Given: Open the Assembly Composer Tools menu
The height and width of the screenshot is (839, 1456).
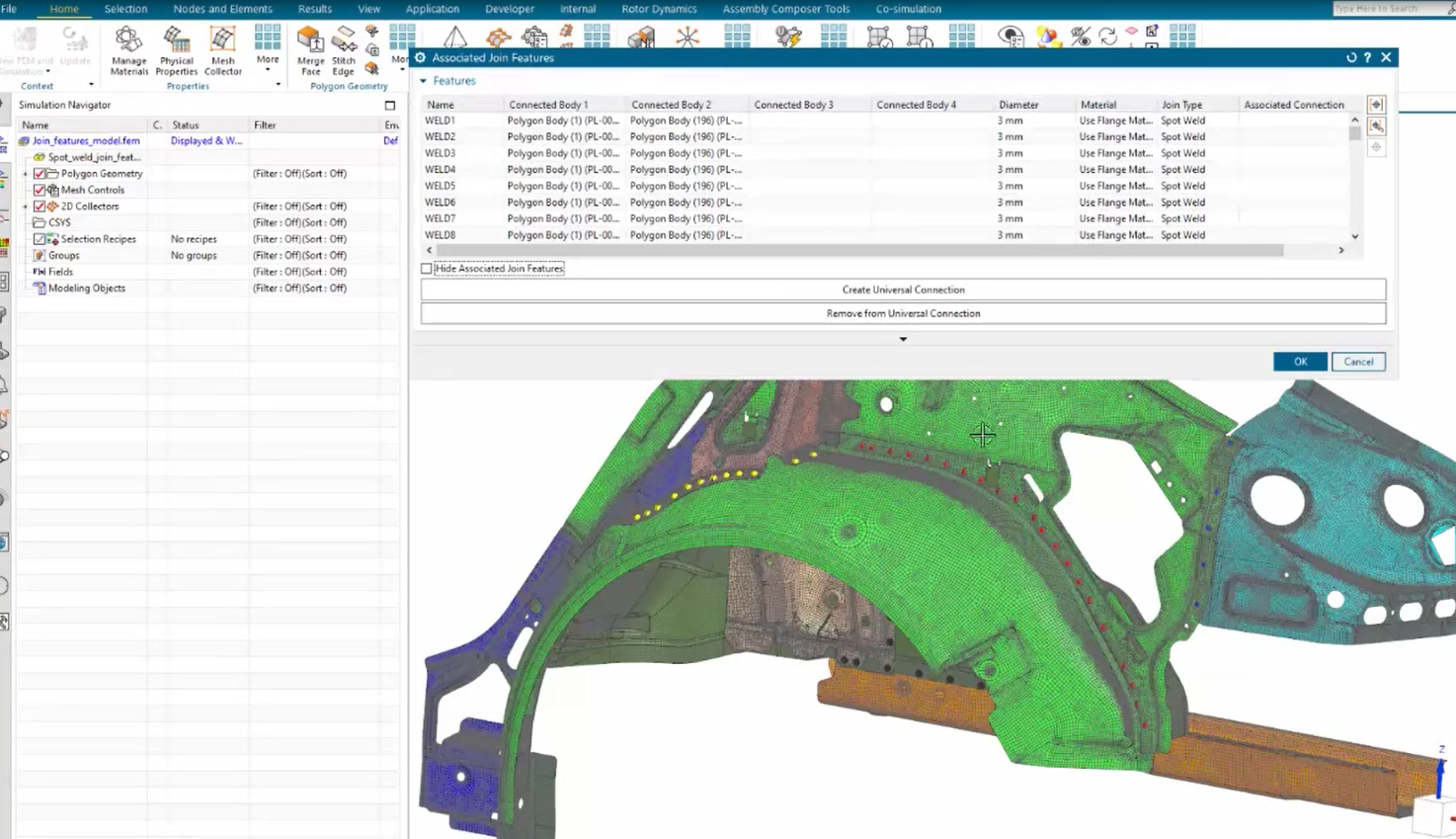Looking at the screenshot, I should (x=784, y=9).
